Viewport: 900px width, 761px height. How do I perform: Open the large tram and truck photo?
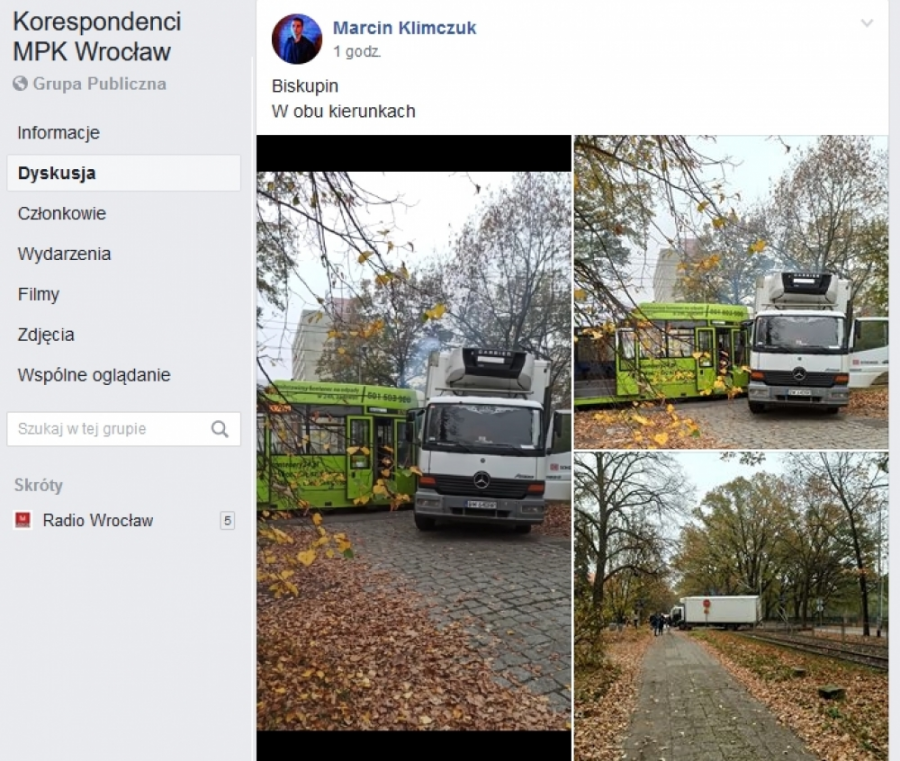pyautogui.click(x=414, y=448)
